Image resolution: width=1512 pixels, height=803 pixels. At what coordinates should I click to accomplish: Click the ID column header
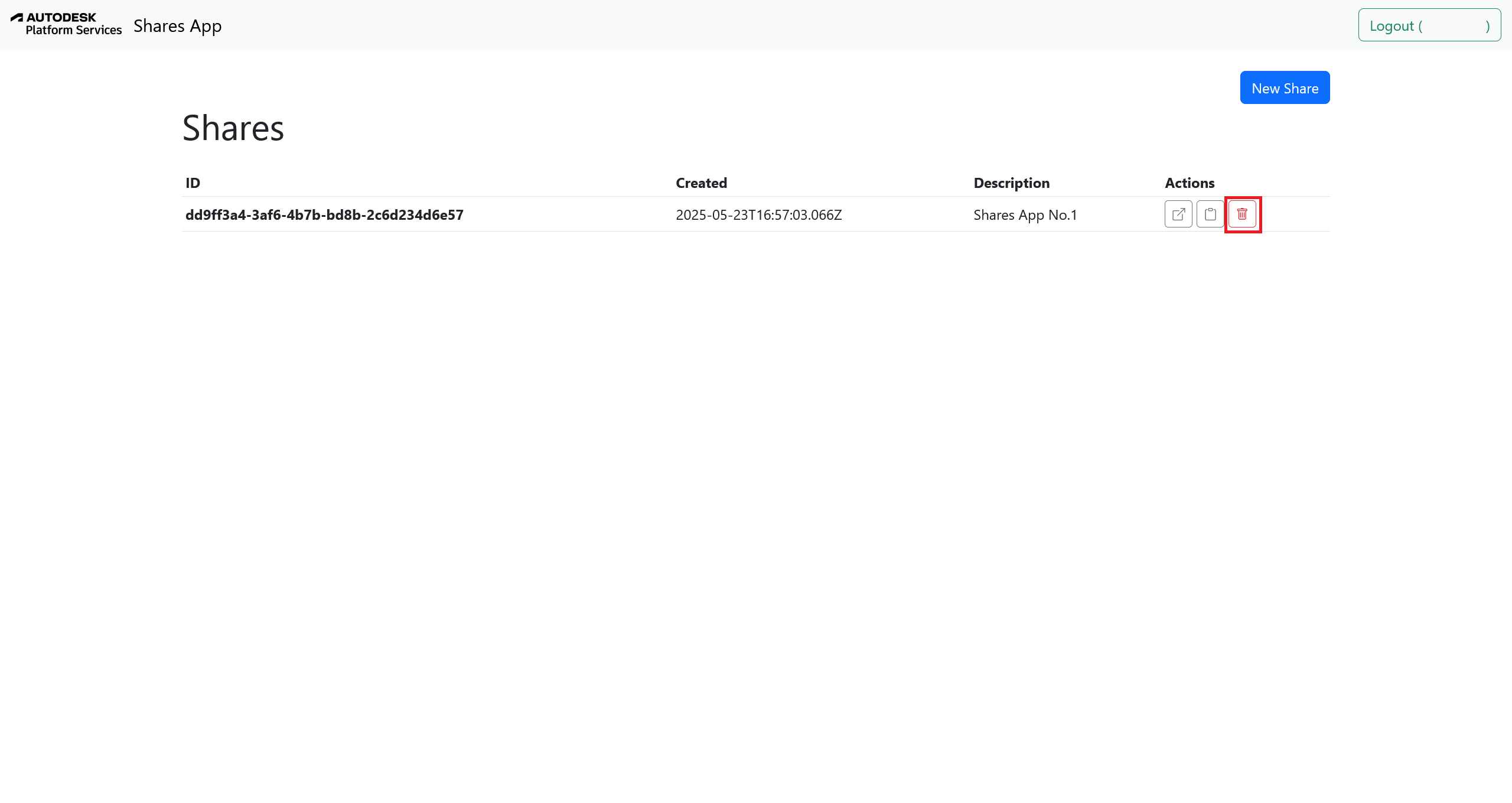pyautogui.click(x=193, y=183)
